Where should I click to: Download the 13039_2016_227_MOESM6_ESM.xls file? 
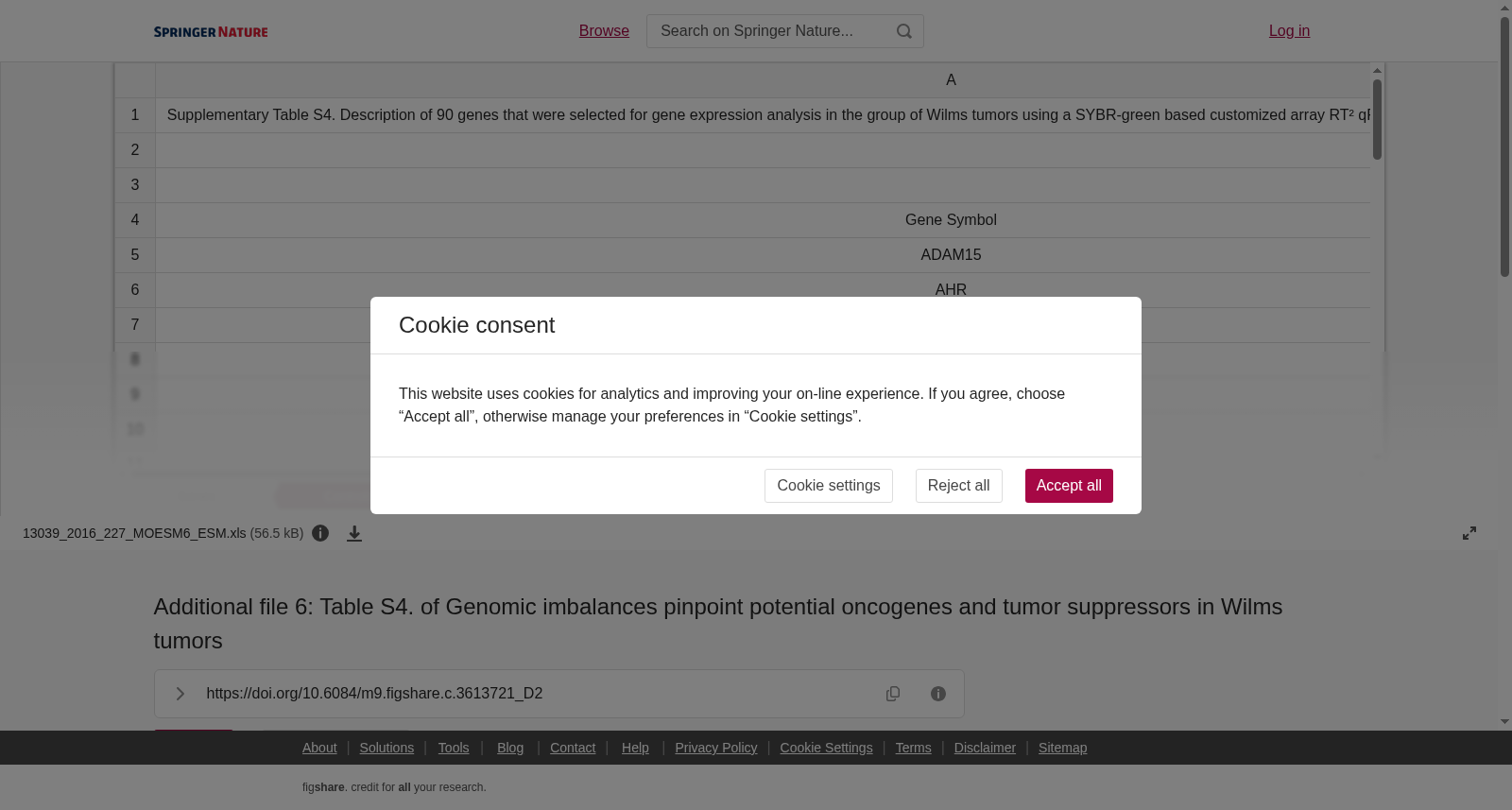(x=354, y=534)
